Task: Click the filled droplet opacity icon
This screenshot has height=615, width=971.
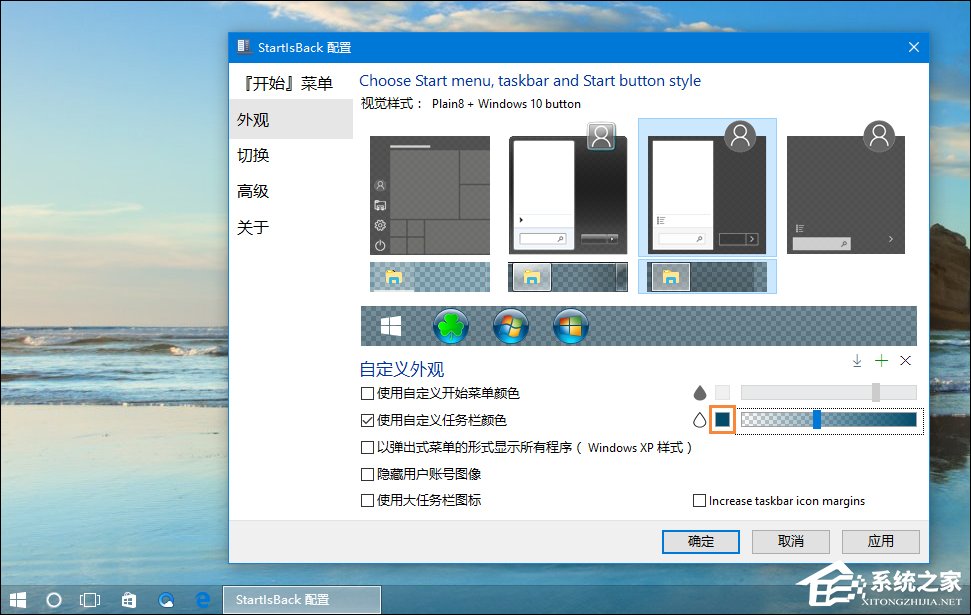Action: point(700,392)
